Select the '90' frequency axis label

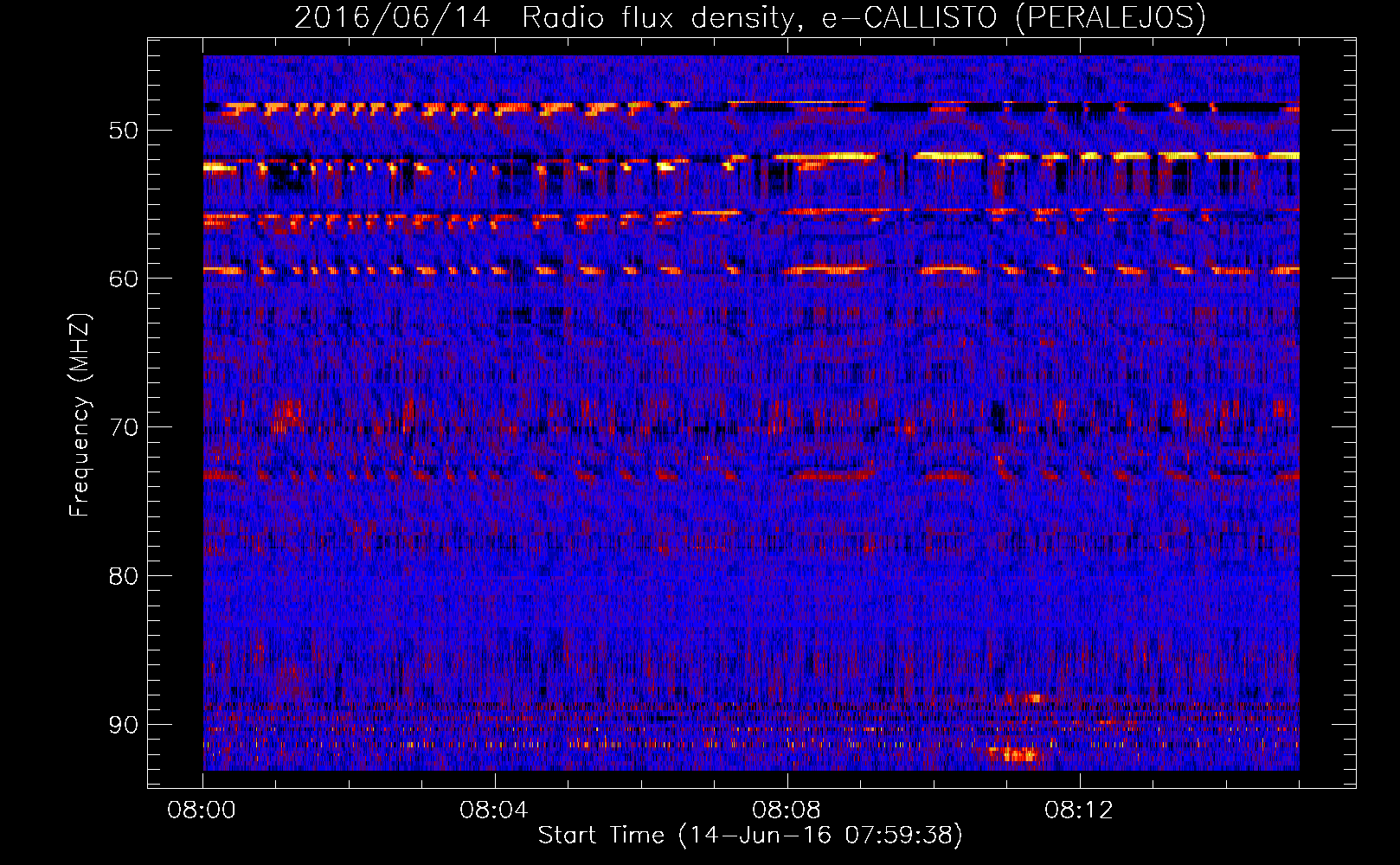pyautogui.click(x=123, y=725)
